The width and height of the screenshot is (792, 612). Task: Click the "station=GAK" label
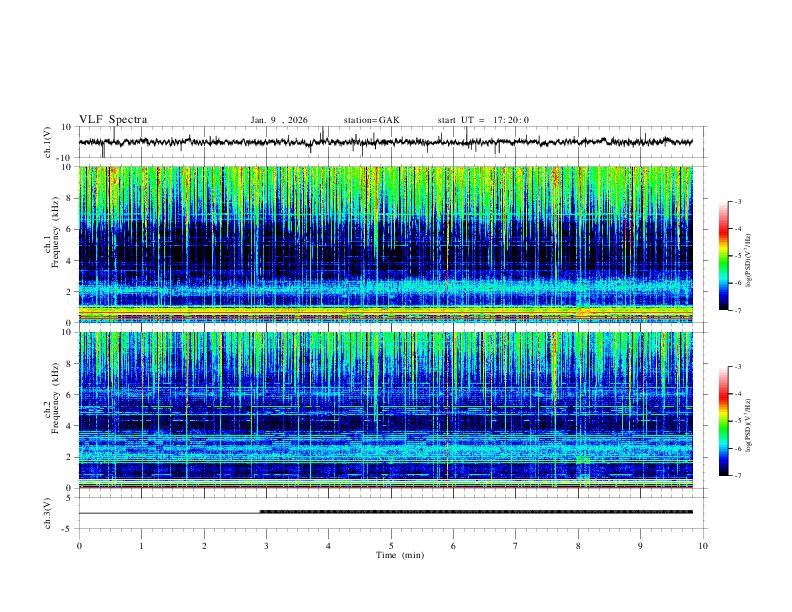(x=372, y=120)
